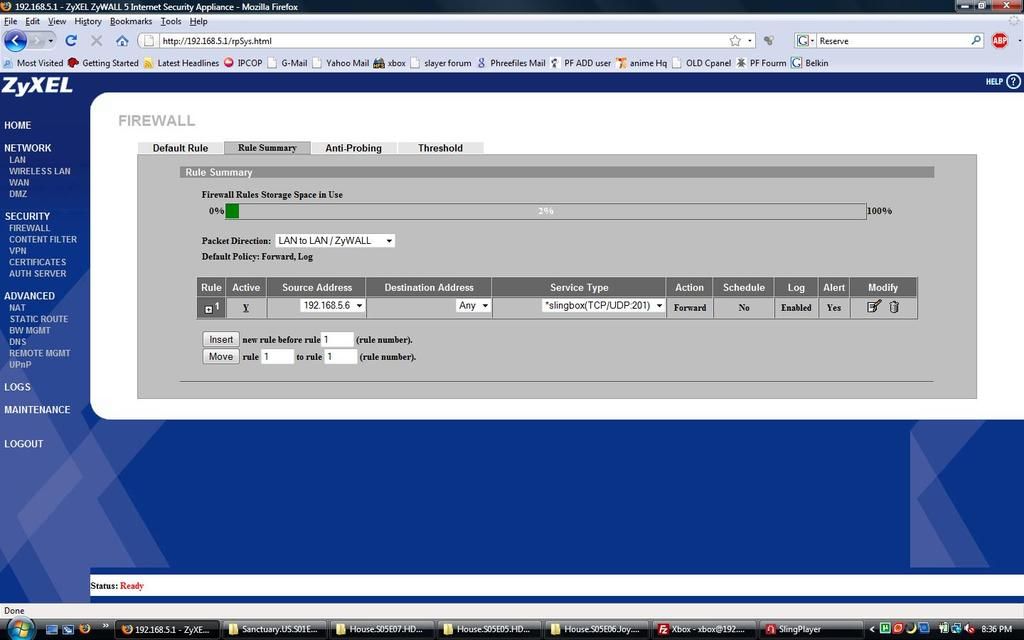Delete firewall rule 1 trash icon
Screen dimensions: 1024x640
point(894,307)
